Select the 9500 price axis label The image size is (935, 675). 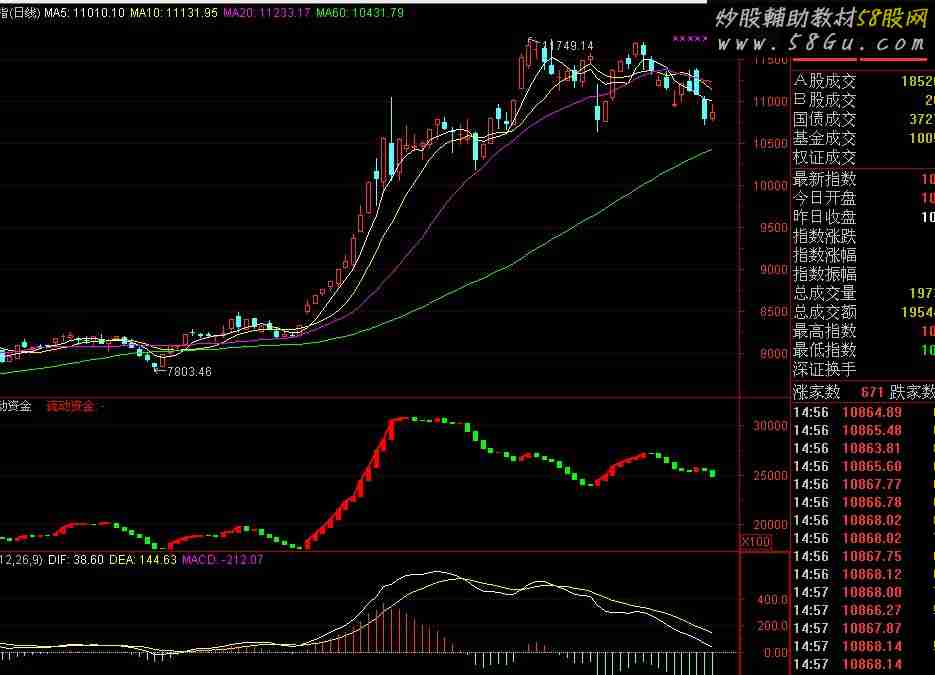click(x=774, y=228)
